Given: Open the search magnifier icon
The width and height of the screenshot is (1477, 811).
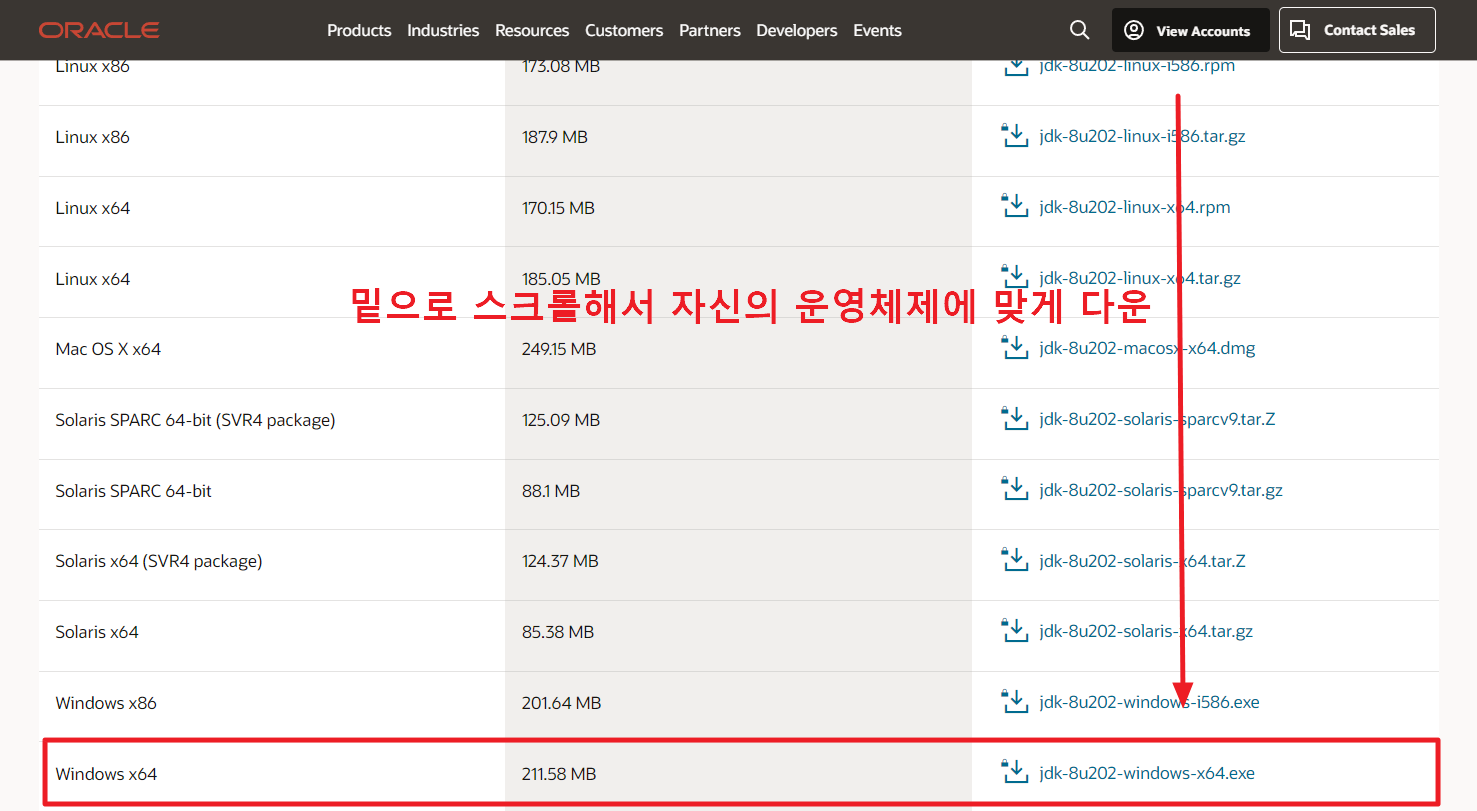Looking at the screenshot, I should (1079, 30).
